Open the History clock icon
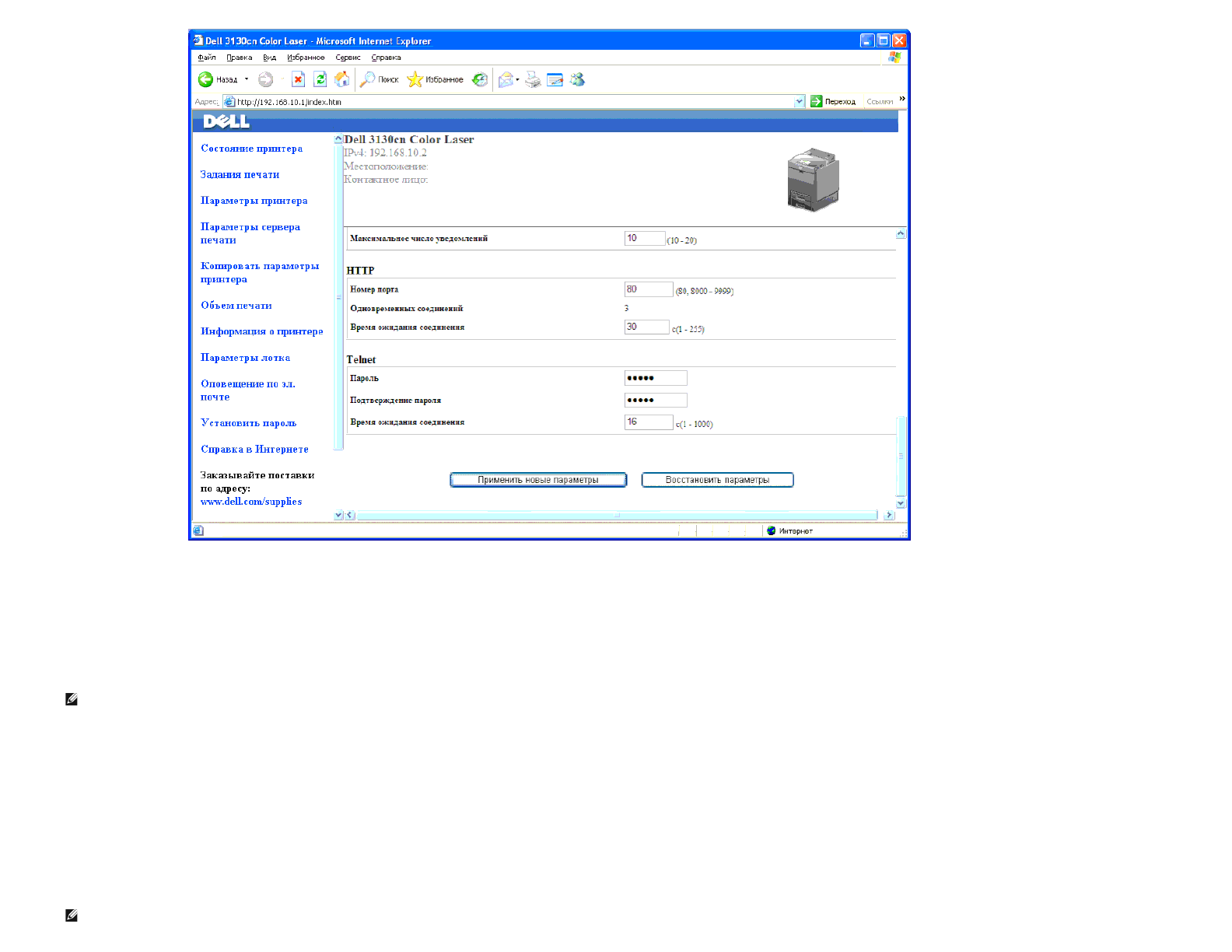1232x952 pixels. pyautogui.click(x=480, y=79)
